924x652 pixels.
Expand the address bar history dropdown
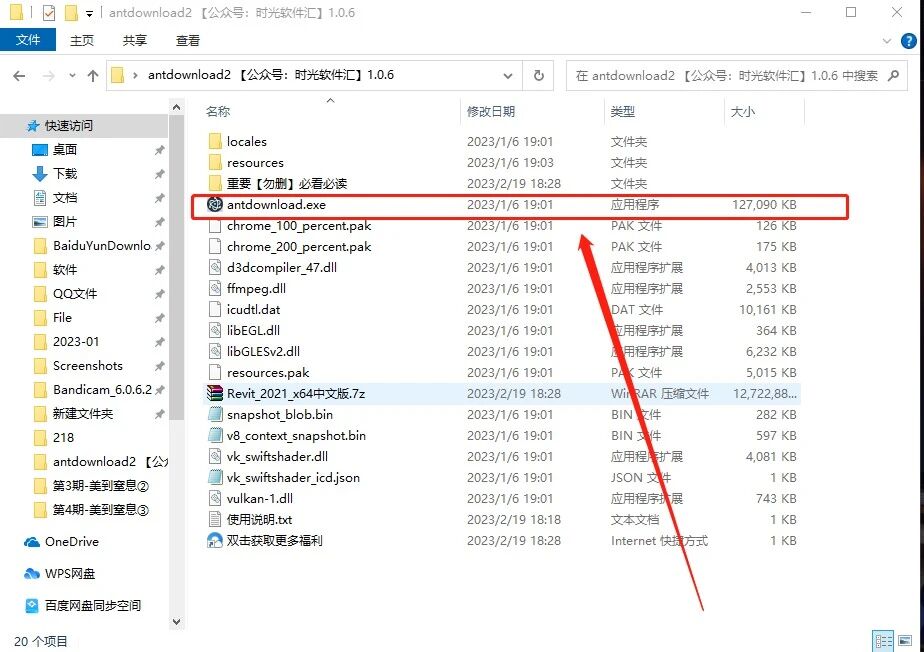click(507, 75)
